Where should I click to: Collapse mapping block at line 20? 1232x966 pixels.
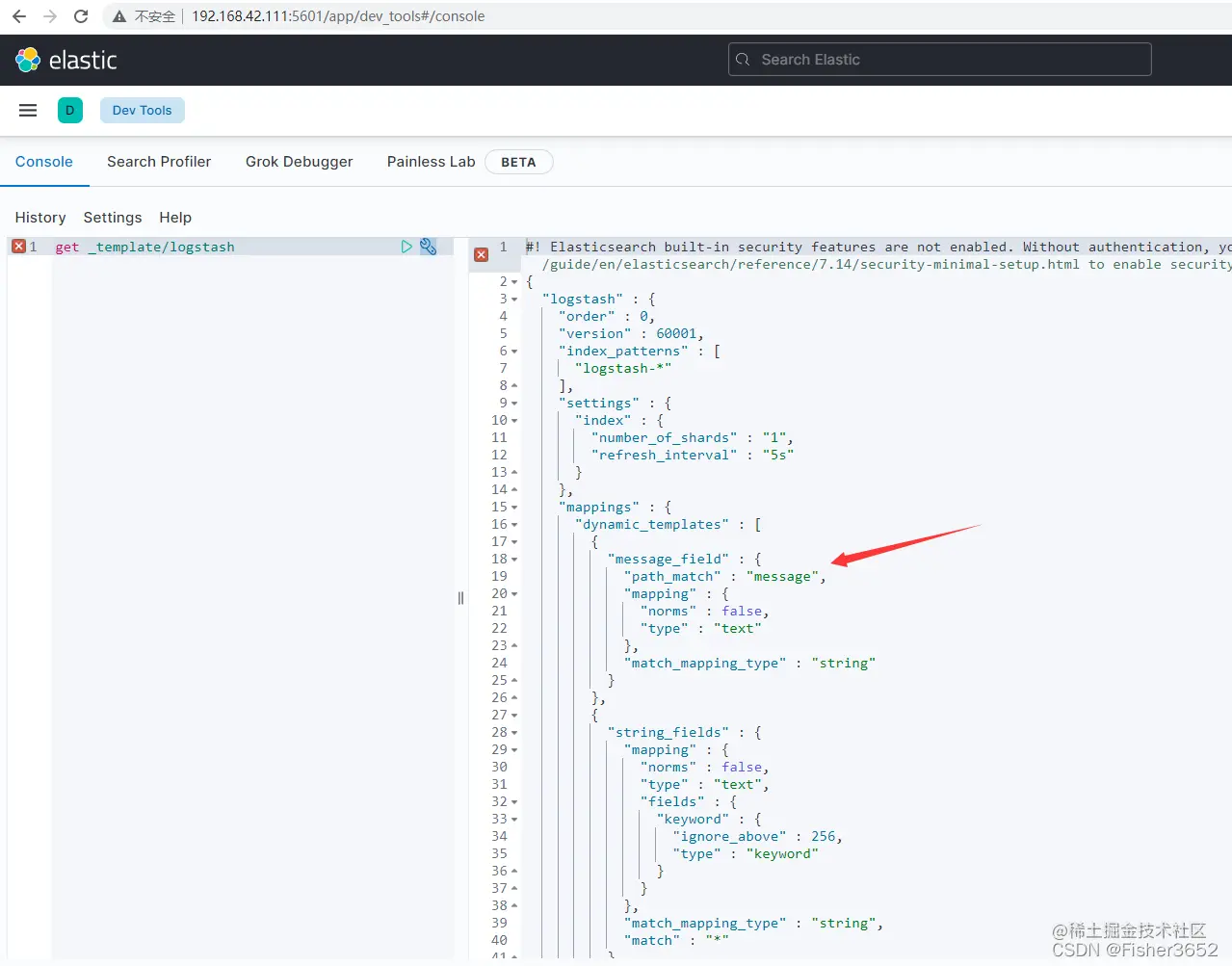[x=514, y=594]
